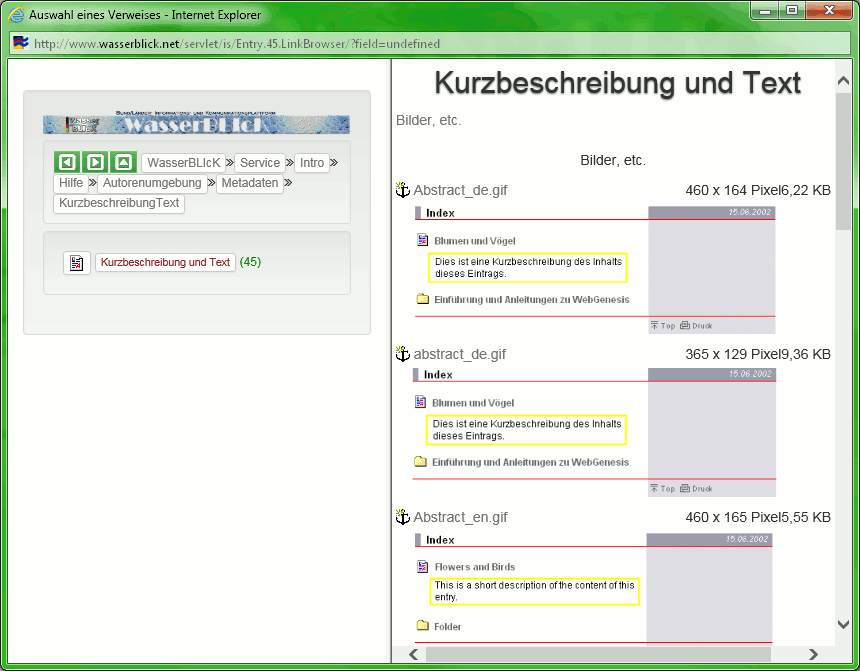This screenshot has width=860, height=671.
Task: Click the document icon beside Kurzbeschreibung und Text
Action: pos(77,263)
